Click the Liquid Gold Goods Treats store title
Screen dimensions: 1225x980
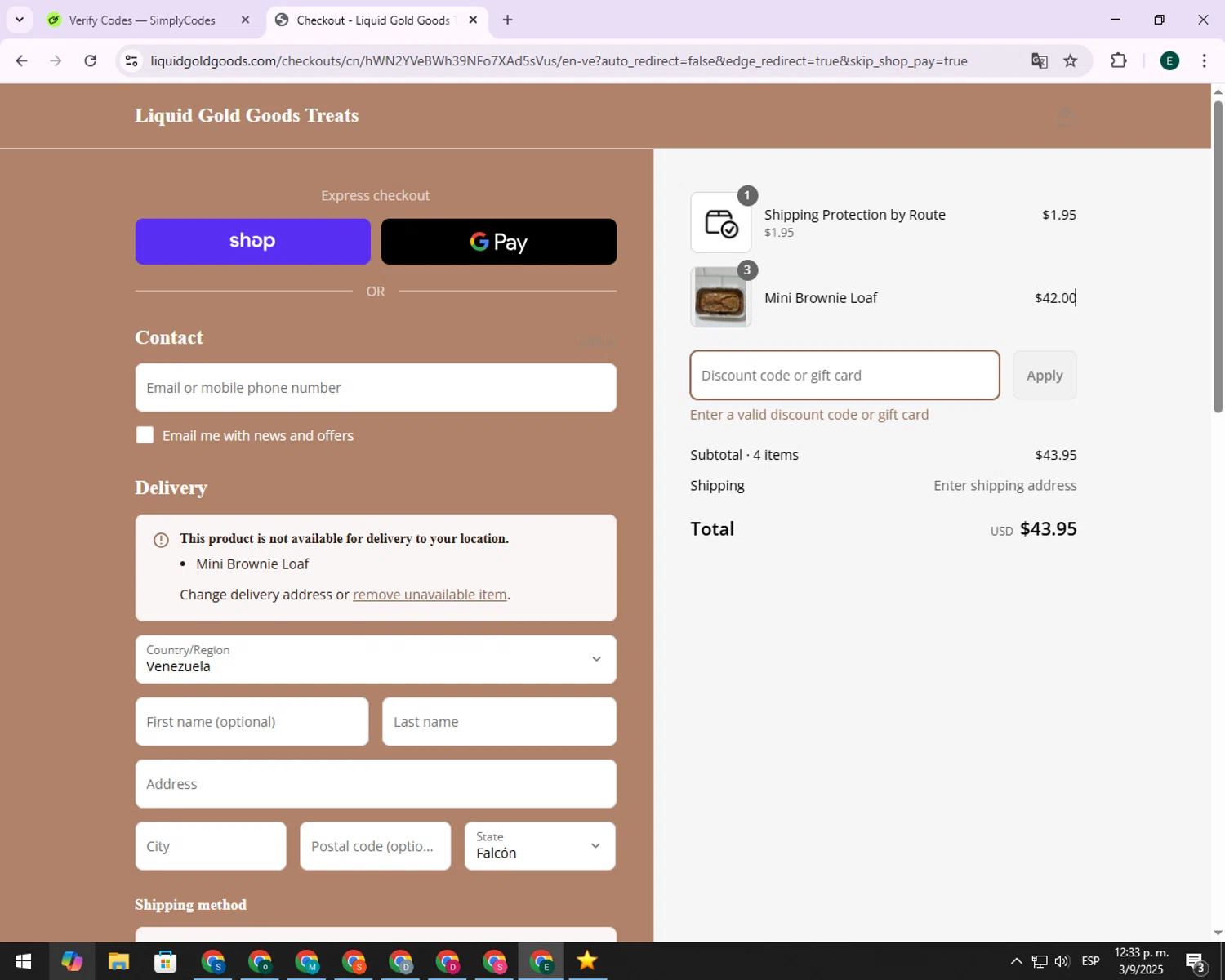[247, 115]
